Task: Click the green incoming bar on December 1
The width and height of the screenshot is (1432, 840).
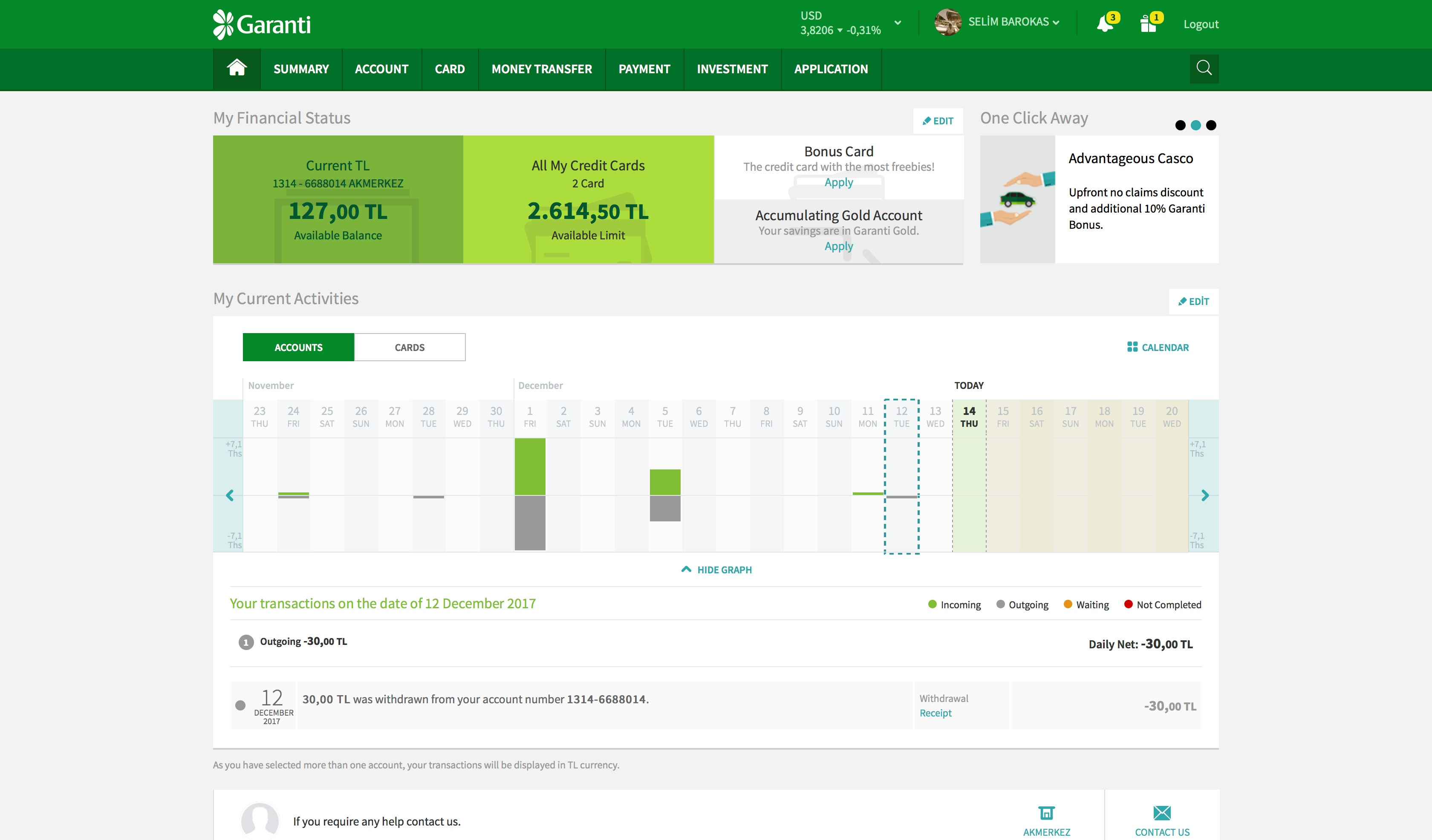Action: pyautogui.click(x=530, y=466)
